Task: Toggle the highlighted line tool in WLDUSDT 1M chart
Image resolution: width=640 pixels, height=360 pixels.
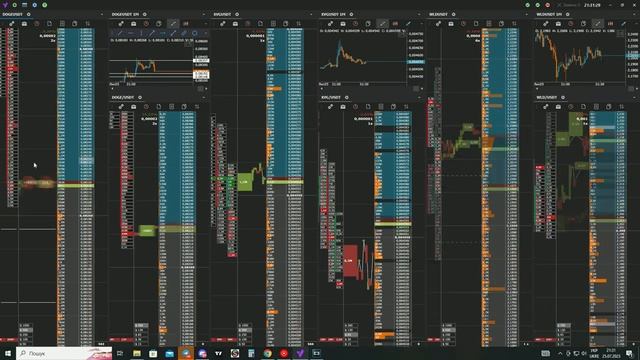Action: (x=598, y=24)
